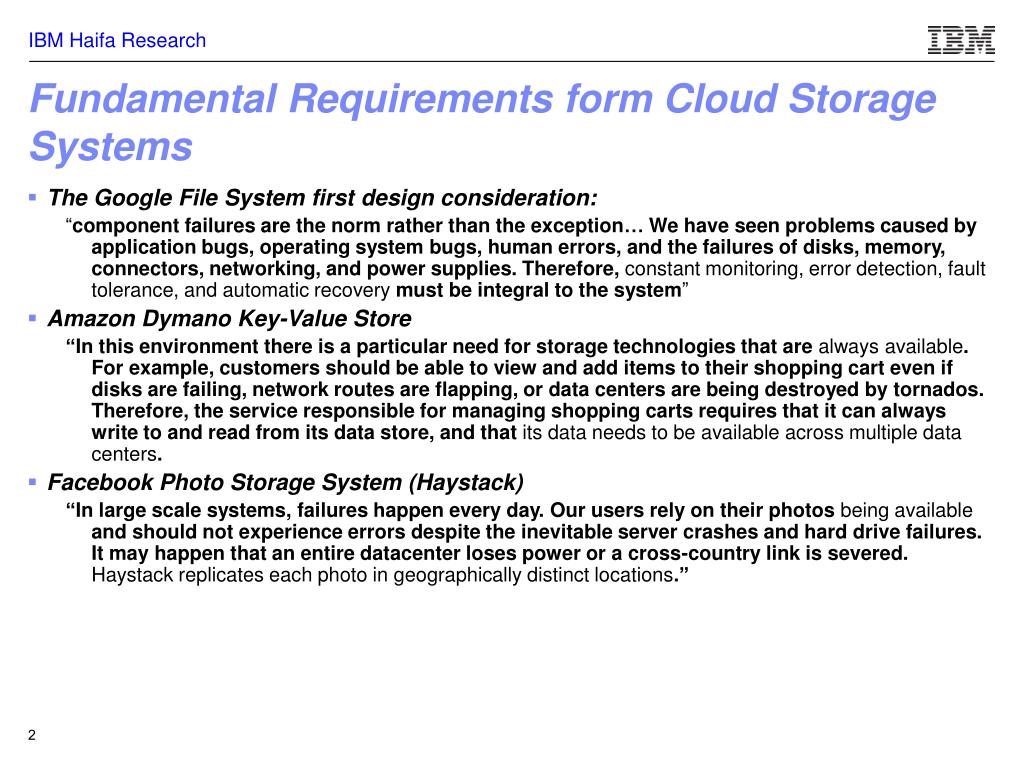
Task: Click the line starting 'write to and read from'
Action: (526, 433)
